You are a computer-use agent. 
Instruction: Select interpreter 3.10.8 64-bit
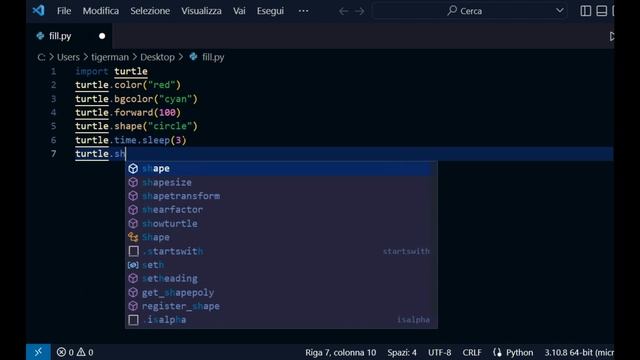click(x=579, y=352)
